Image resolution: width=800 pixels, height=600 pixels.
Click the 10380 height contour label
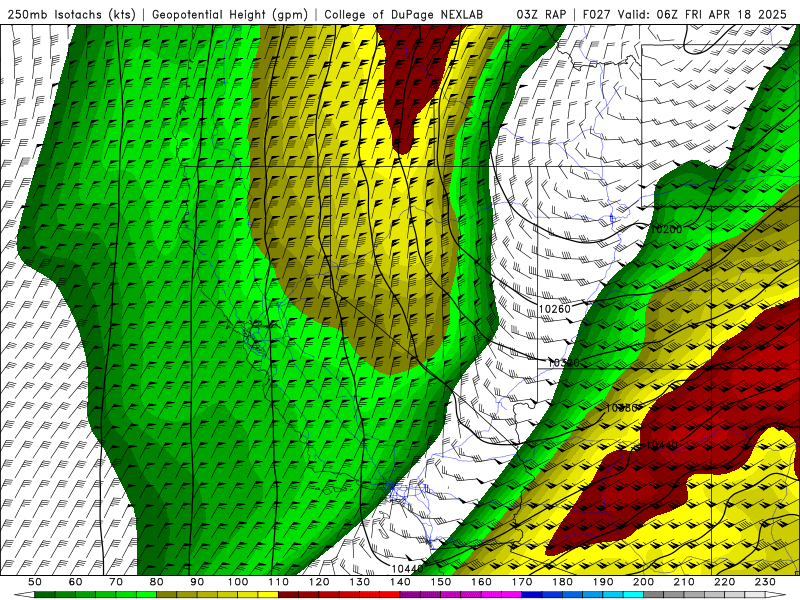click(621, 408)
